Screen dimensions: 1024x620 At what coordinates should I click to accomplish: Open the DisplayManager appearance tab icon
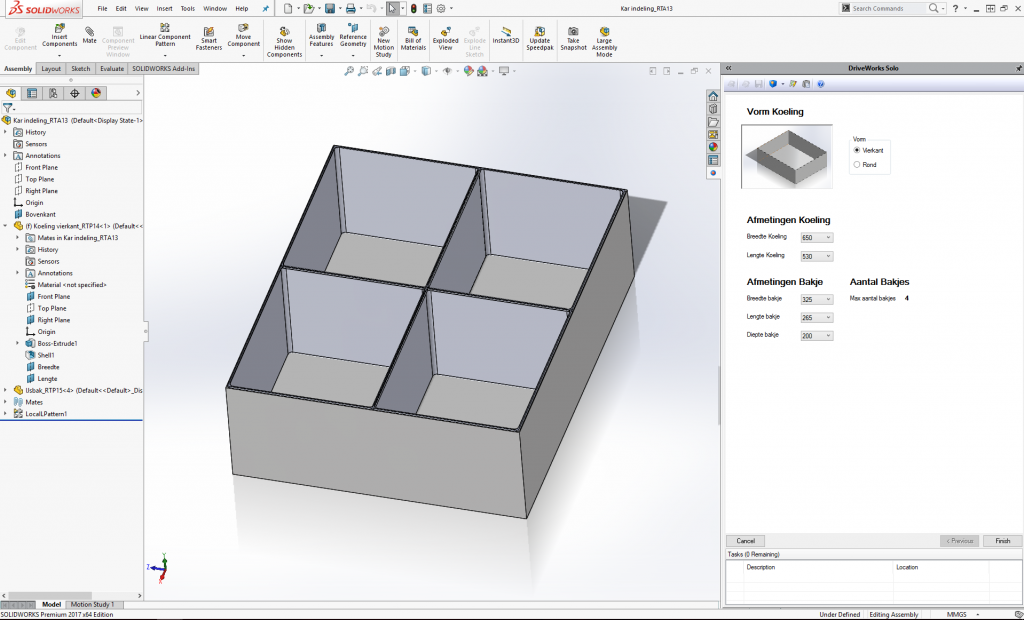click(x=96, y=93)
